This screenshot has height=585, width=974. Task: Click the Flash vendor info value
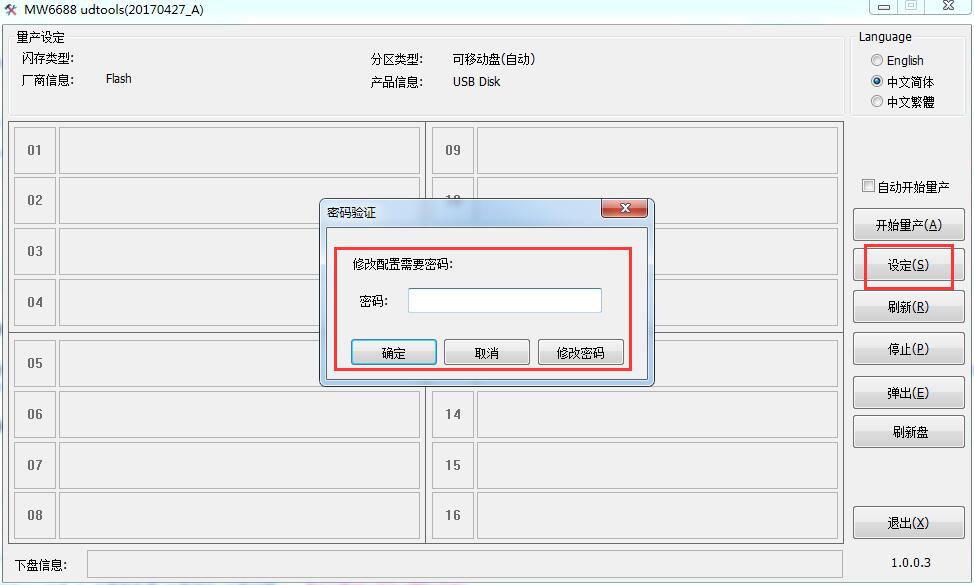pyautogui.click(x=119, y=79)
